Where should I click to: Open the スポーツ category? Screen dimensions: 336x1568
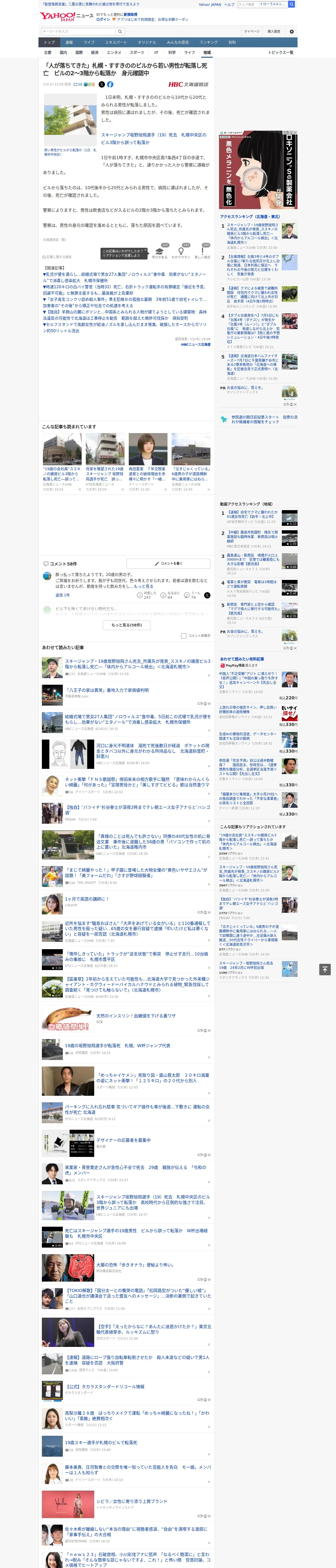tap(137, 52)
